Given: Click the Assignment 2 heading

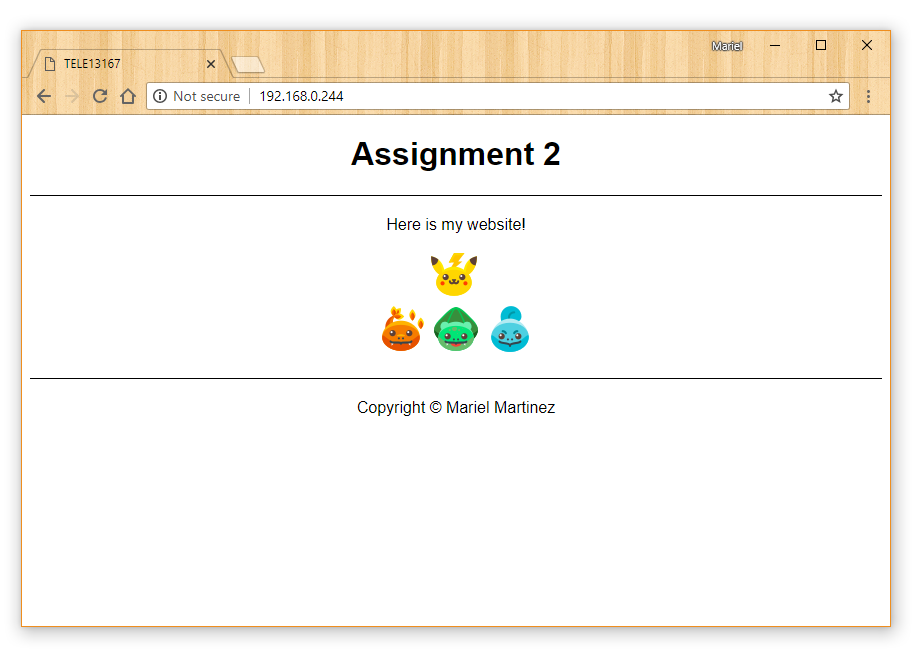Looking at the screenshot, I should (x=455, y=154).
